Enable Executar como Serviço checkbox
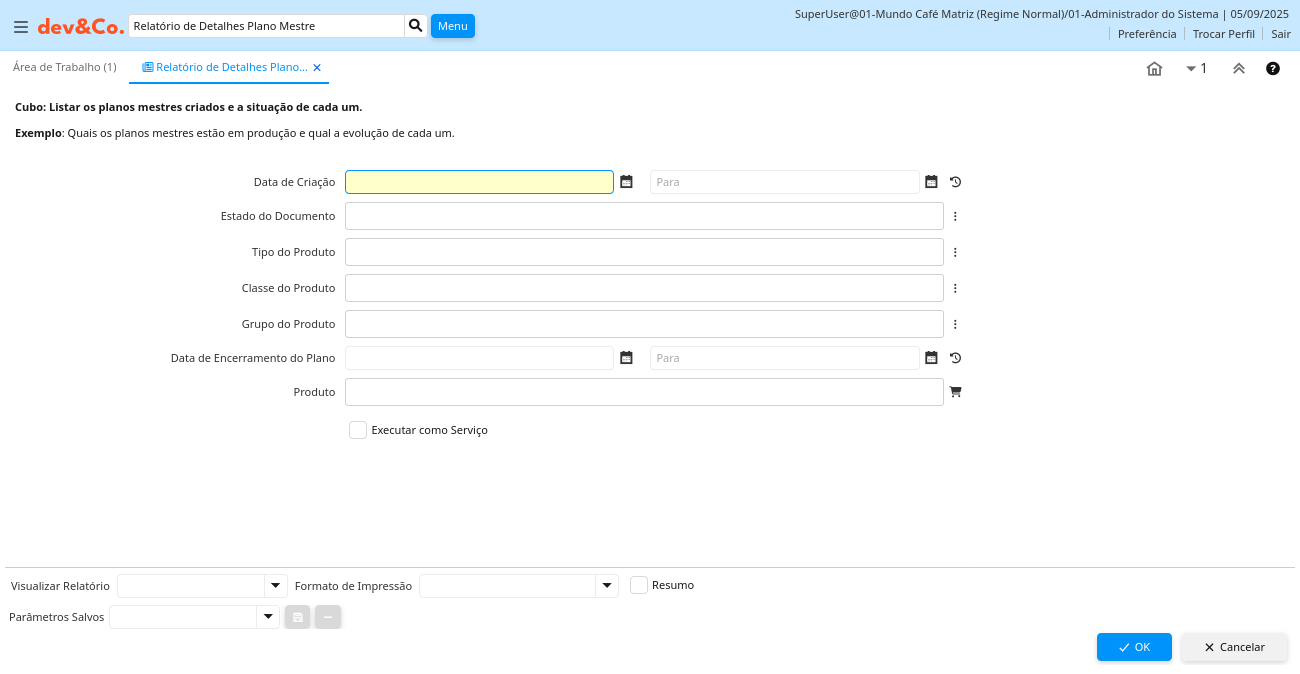The height and width of the screenshot is (674, 1300). pyautogui.click(x=358, y=430)
